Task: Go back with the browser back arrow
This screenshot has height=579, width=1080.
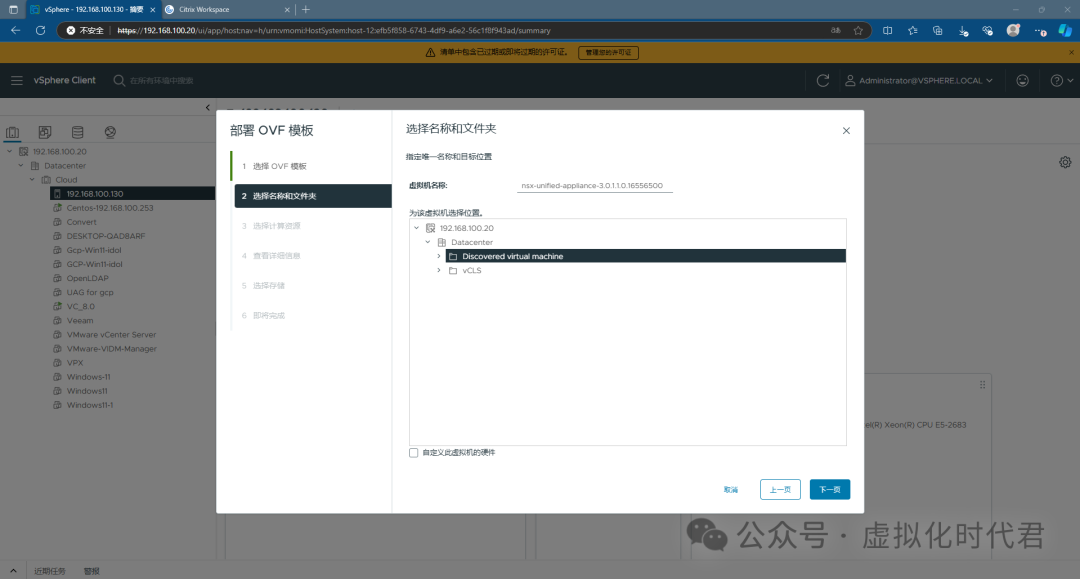Action: coord(15,30)
